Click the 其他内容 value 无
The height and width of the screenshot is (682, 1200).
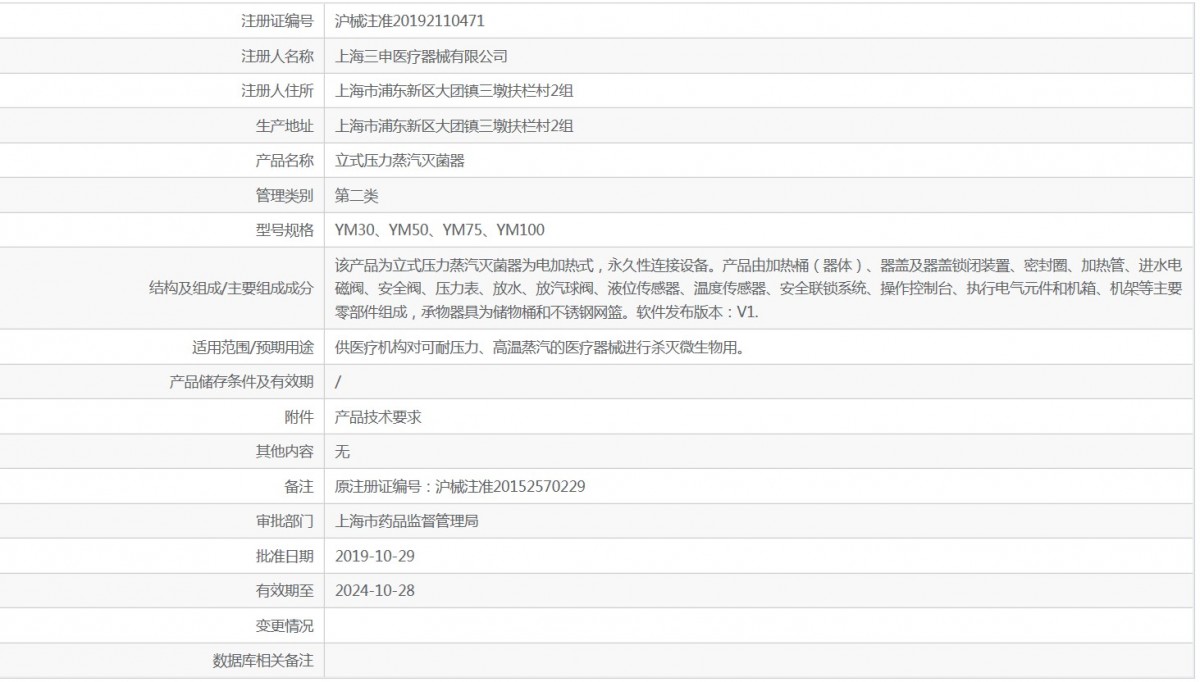click(x=342, y=452)
